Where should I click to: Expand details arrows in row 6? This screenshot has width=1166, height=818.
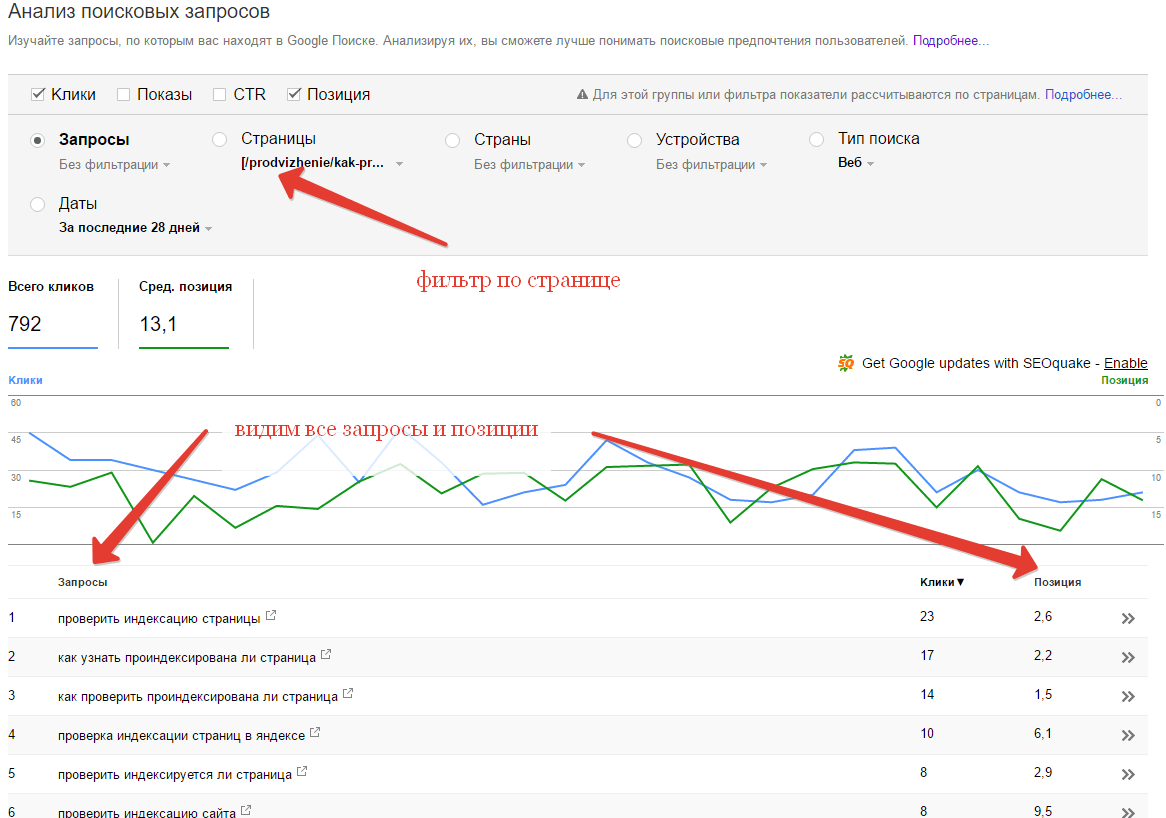[x=1128, y=812]
